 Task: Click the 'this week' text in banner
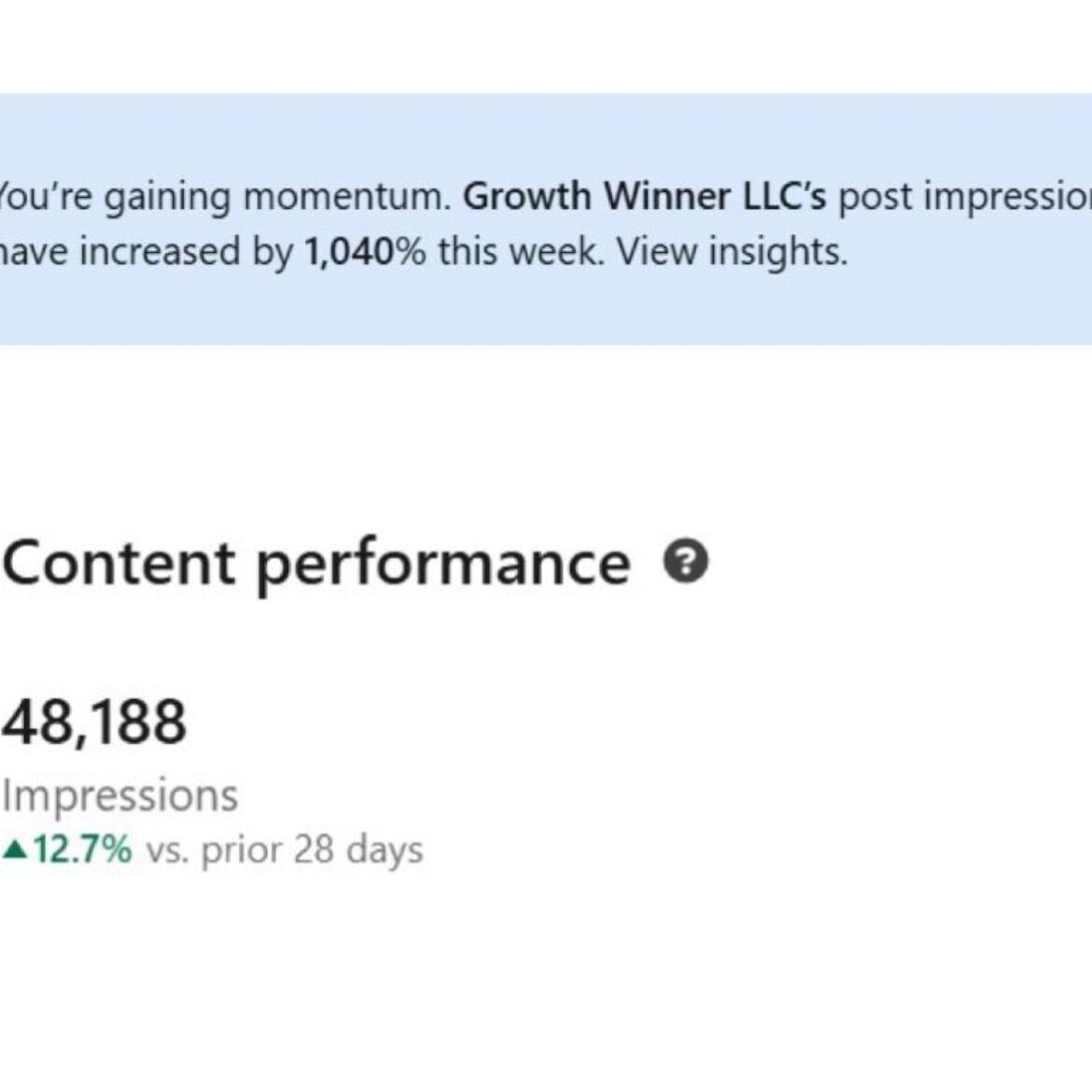pyautogui.click(x=518, y=251)
